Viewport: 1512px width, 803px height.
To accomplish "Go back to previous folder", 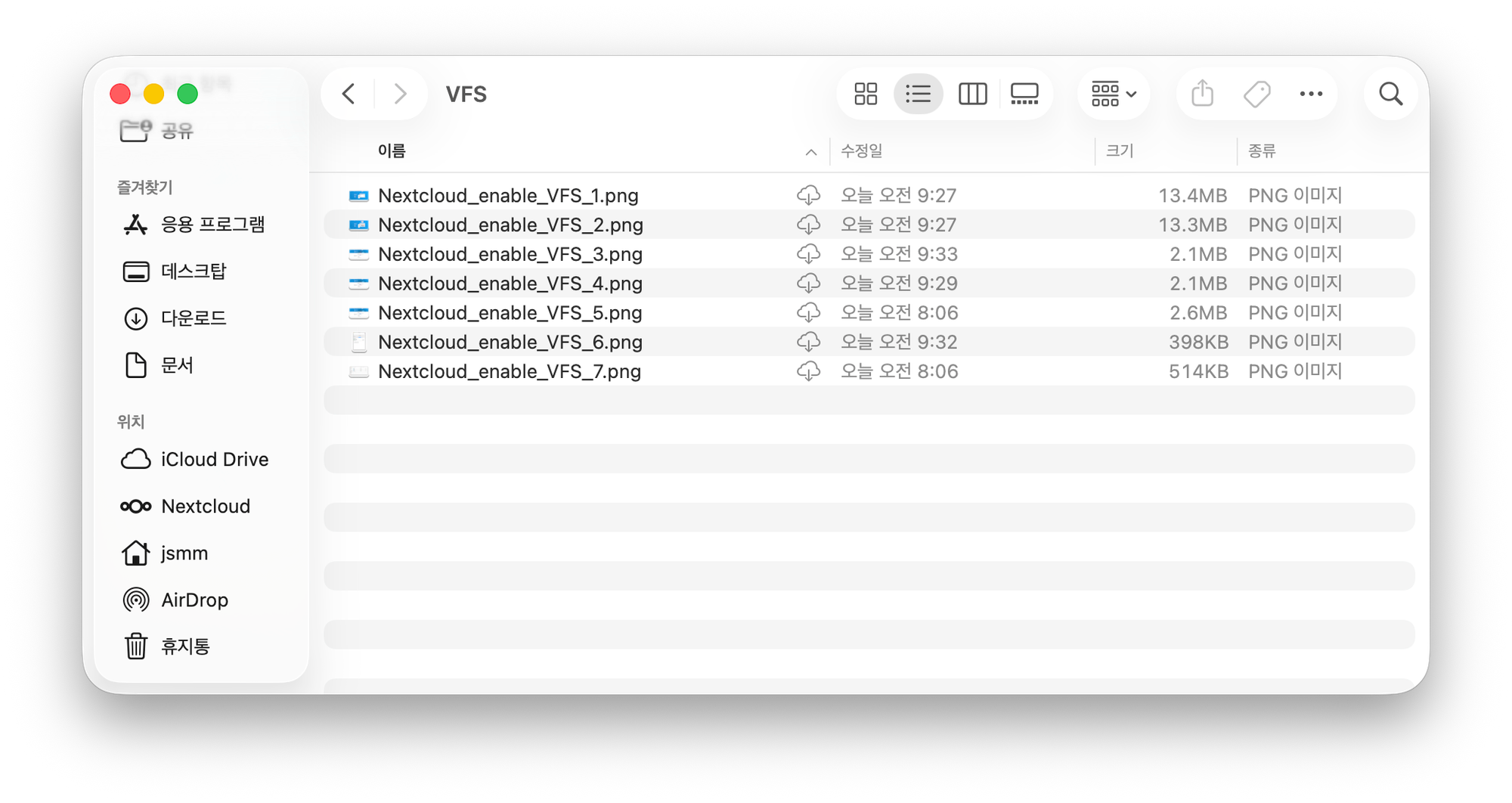I will (x=349, y=95).
